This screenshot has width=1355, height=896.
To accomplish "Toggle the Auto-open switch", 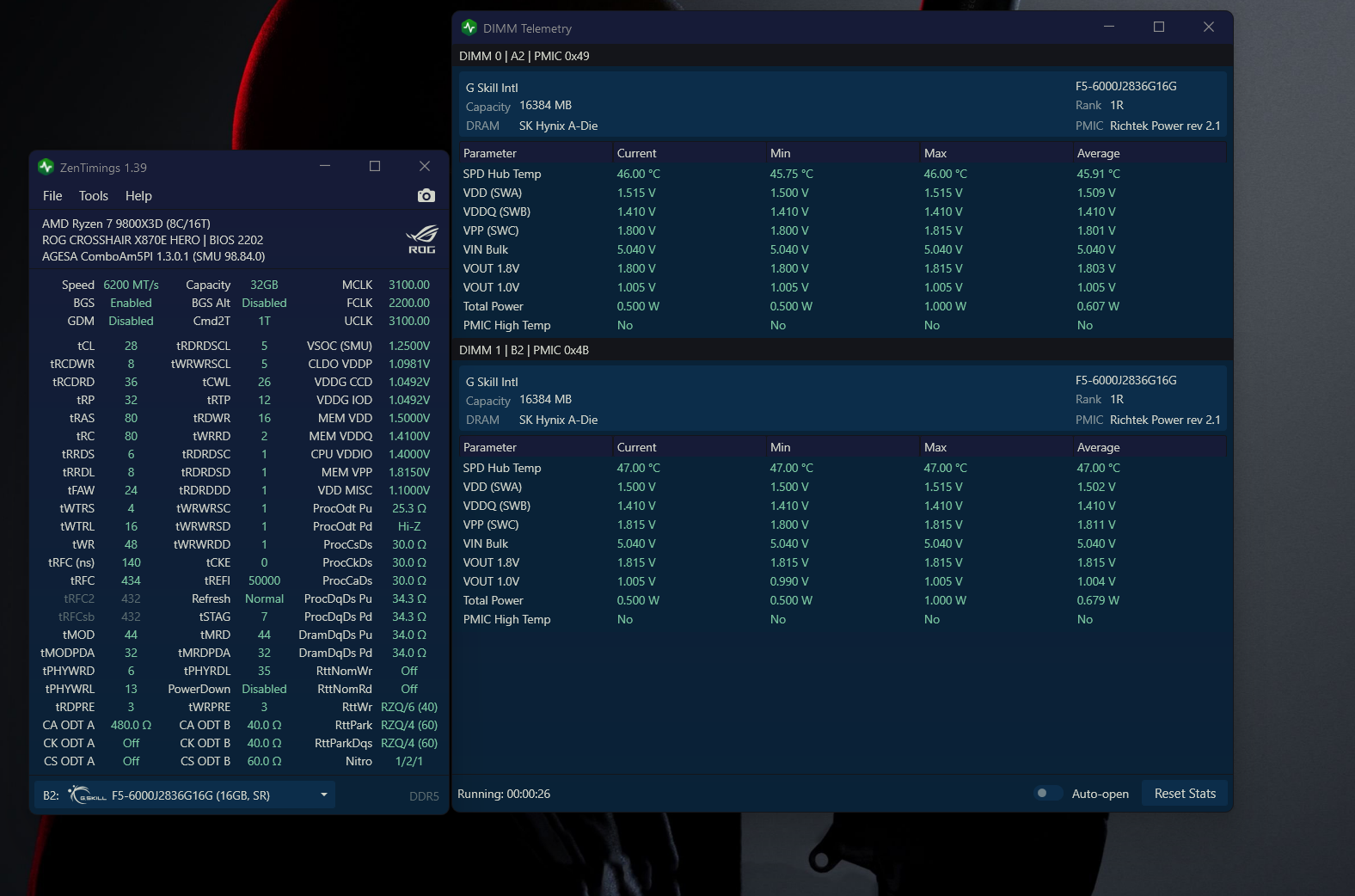I will (1047, 794).
